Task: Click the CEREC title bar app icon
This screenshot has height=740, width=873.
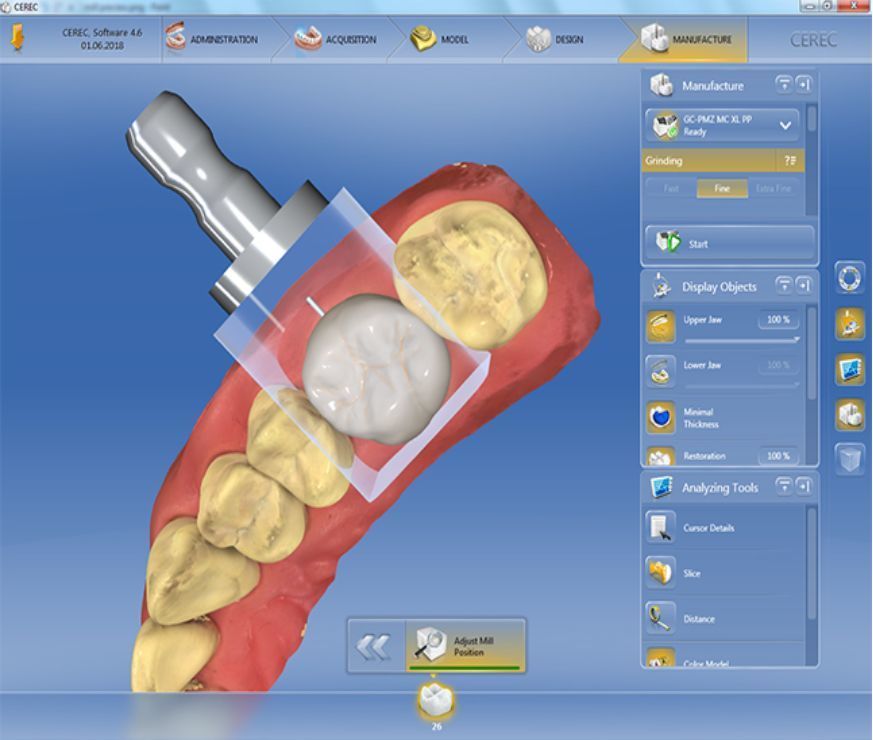Action: coord(6,7)
